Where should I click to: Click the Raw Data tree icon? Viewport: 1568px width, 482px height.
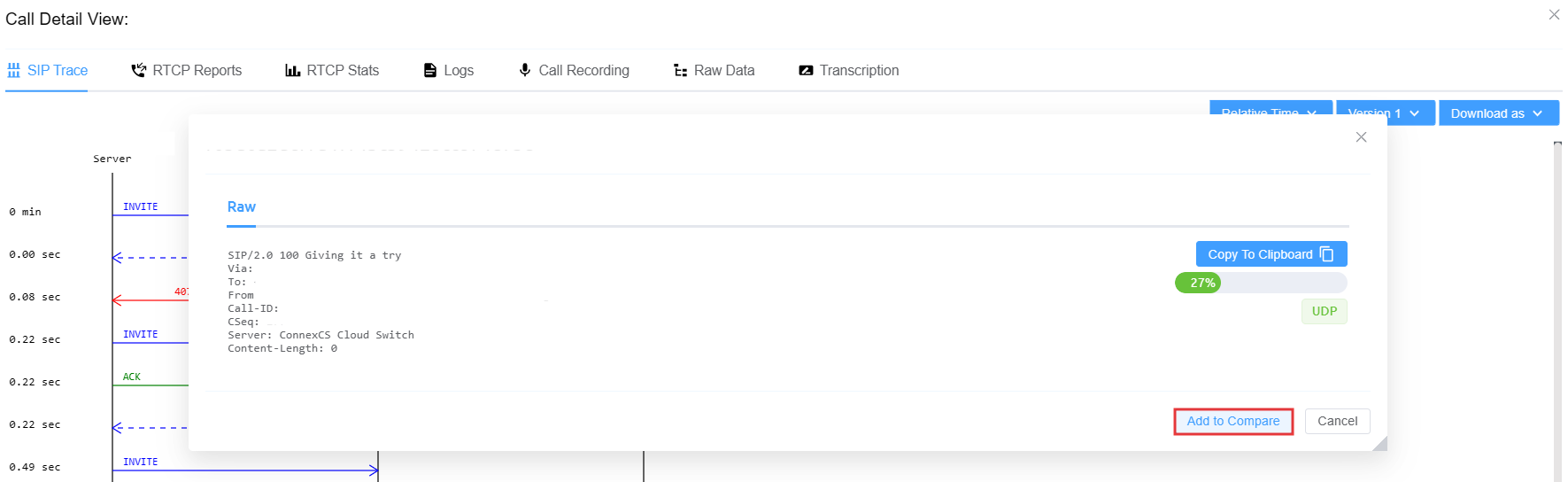pyautogui.click(x=680, y=70)
